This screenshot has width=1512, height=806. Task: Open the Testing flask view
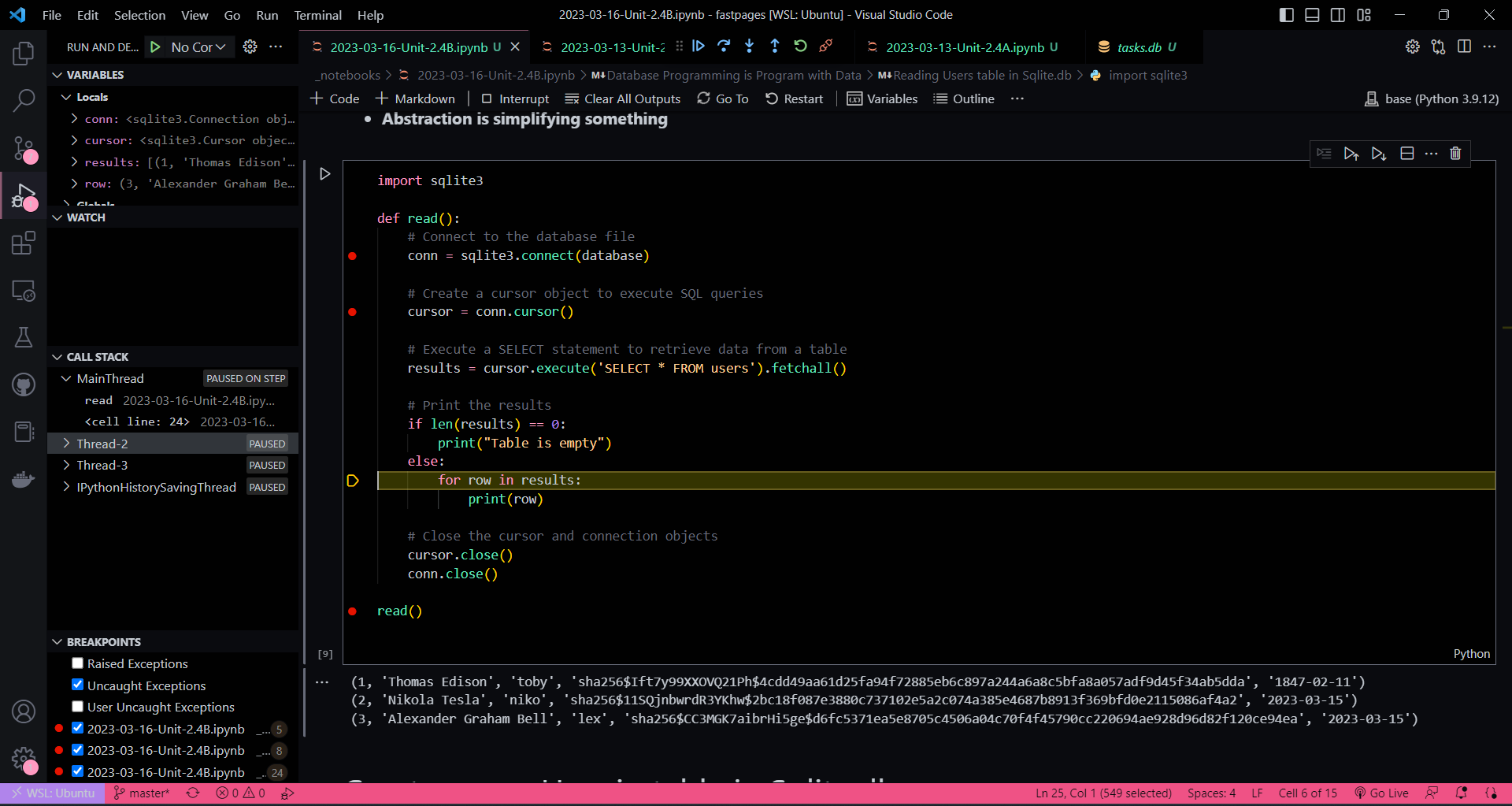click(24, 337)
